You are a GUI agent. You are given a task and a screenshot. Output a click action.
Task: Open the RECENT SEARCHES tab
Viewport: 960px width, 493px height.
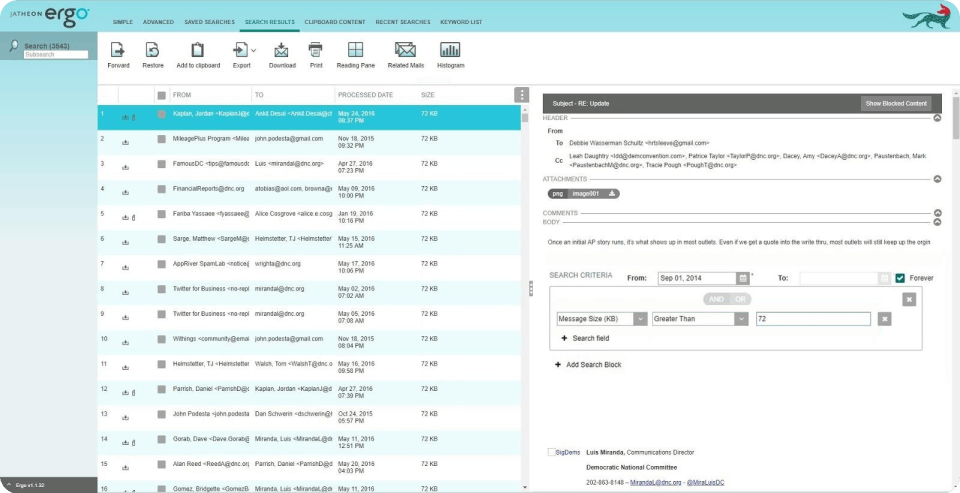click(x=403, y=22)
